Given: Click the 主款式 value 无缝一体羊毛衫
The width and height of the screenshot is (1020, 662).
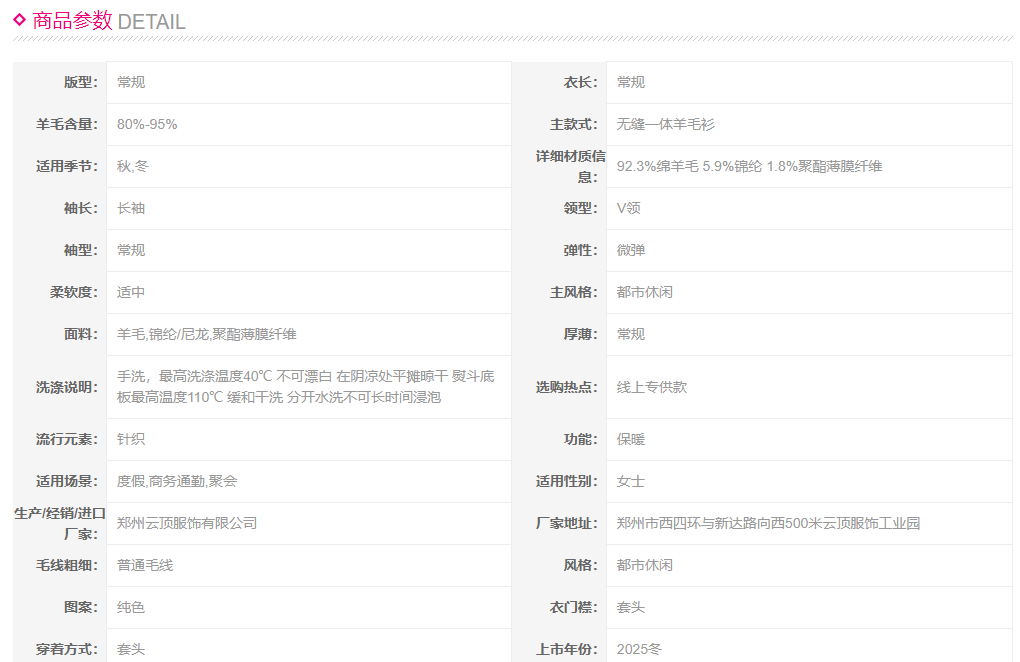Looking at the screenshot, I should click(666, 124).
